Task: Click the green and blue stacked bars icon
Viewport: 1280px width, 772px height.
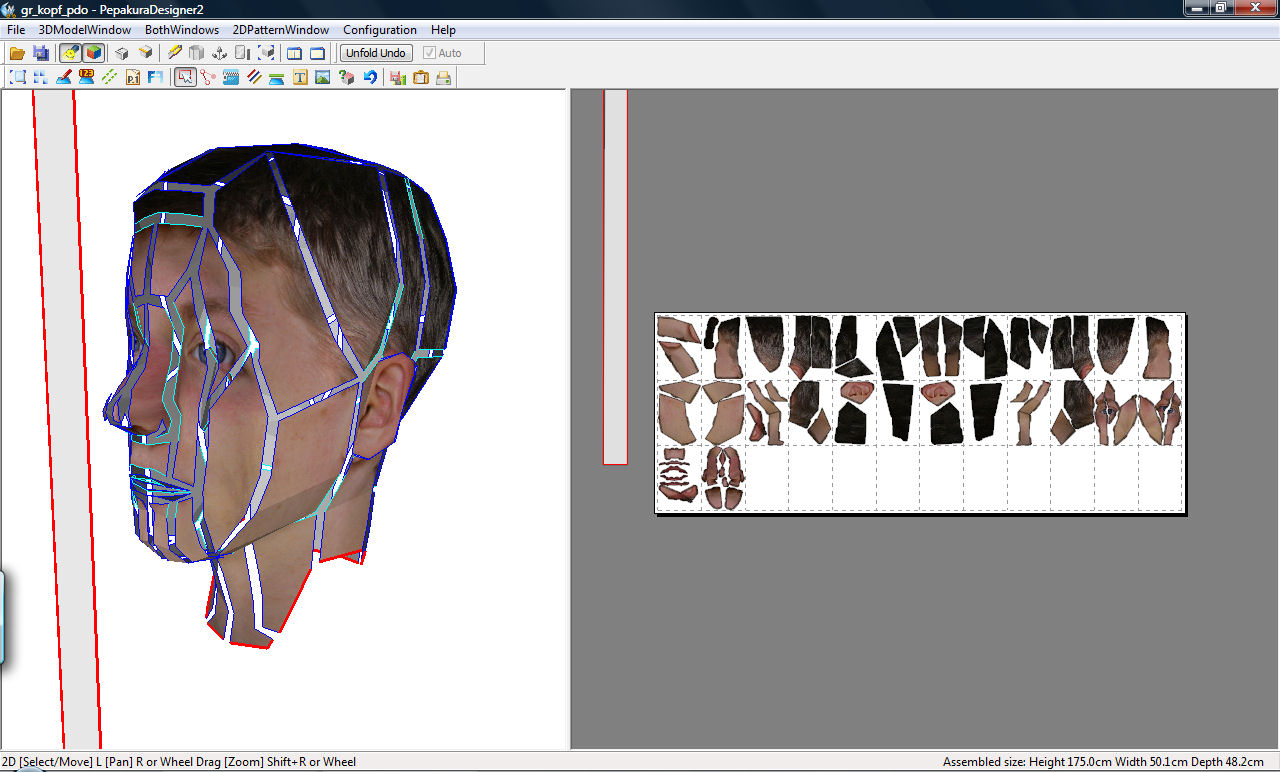Action: coord(277,77)
